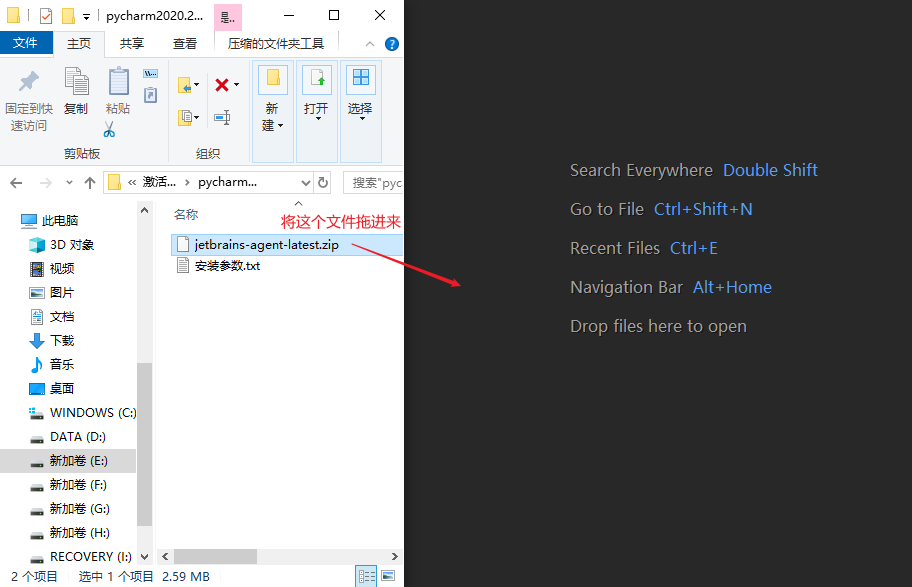Screen dimensions: 912x587
Task: Expand the Move to dropdown arrow
Action: point(197,85)
